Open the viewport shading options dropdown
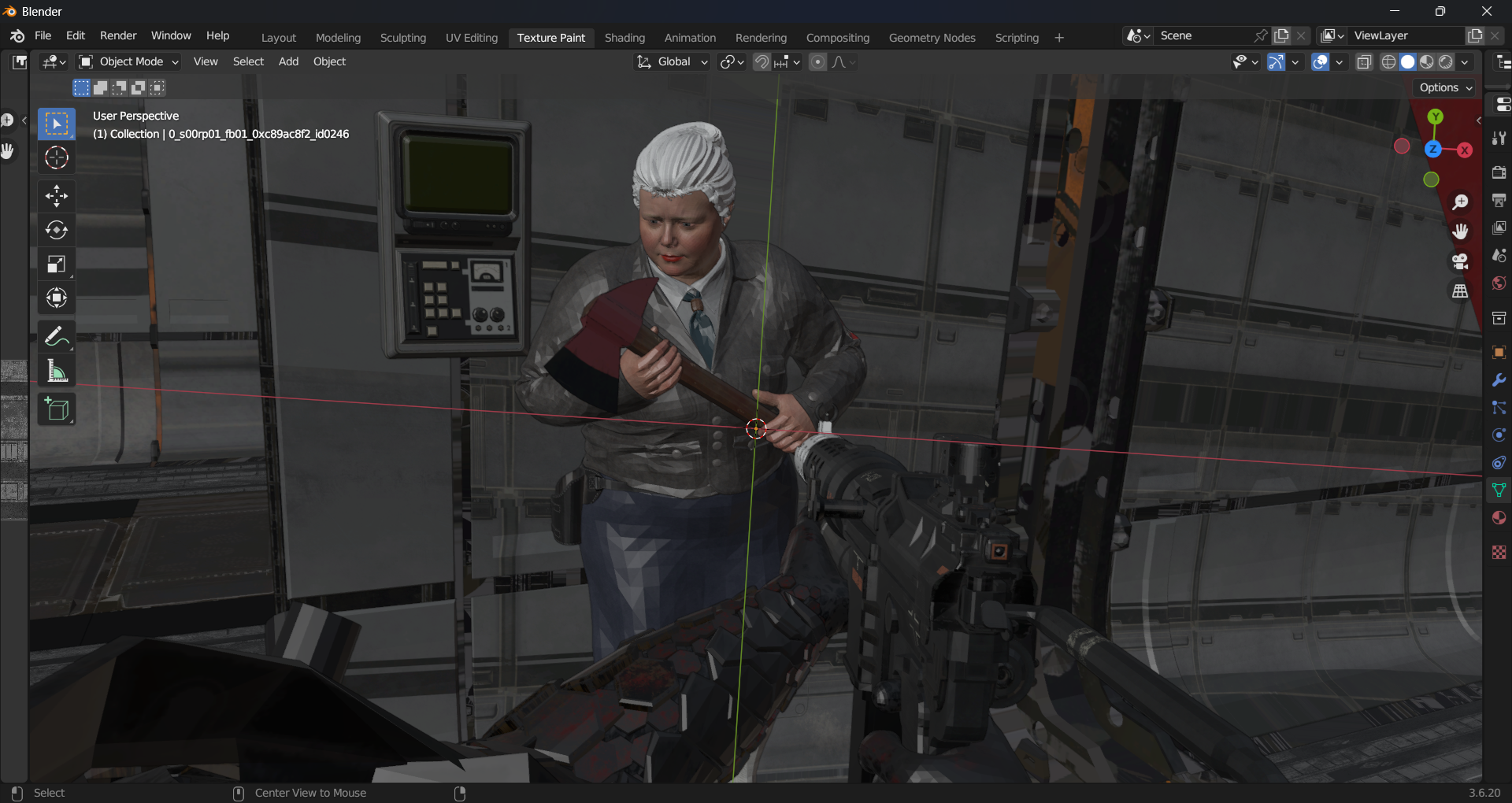This screenshot has width=1512, height=803. point(1465,62)
